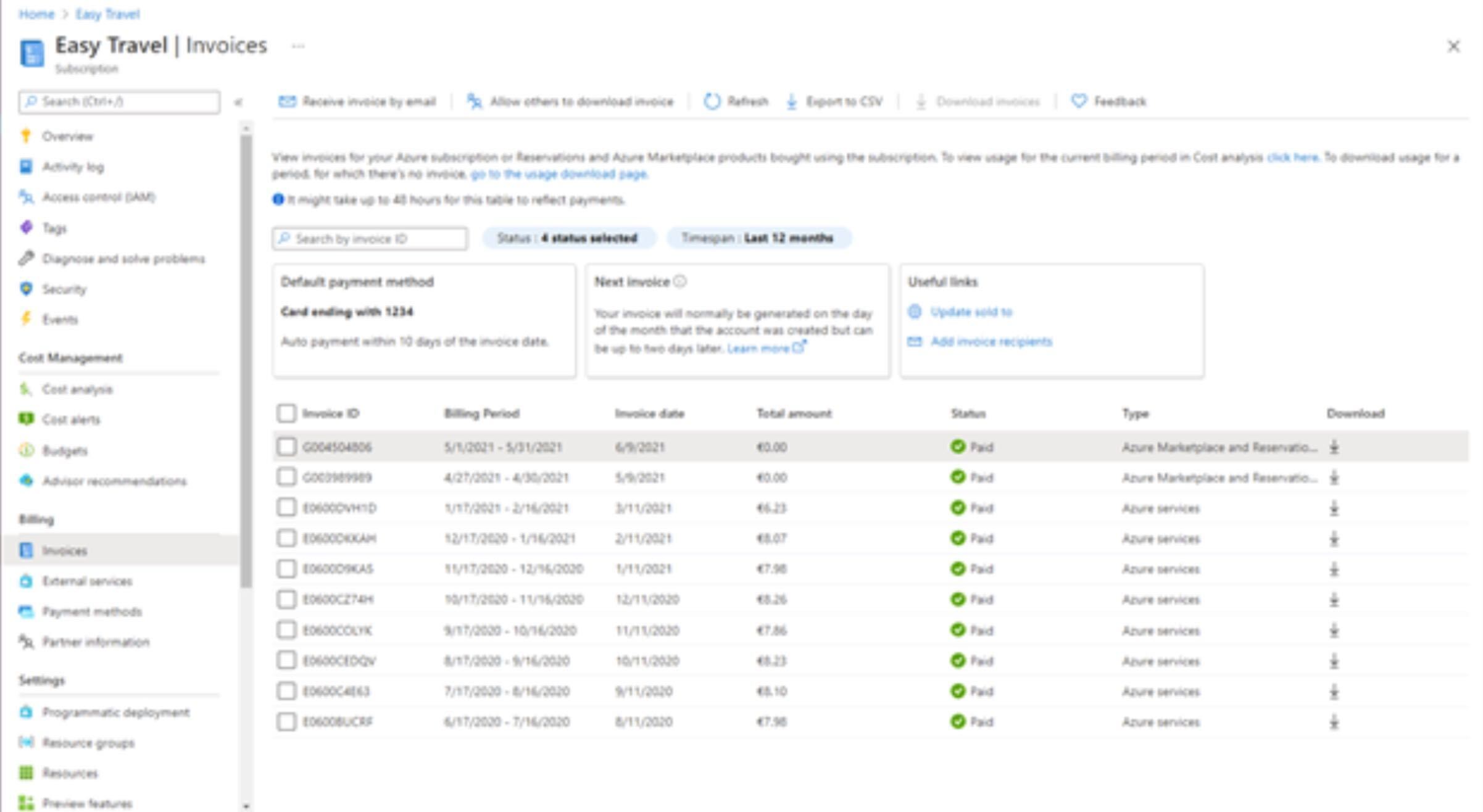Open Advisor recommendations

114,481
